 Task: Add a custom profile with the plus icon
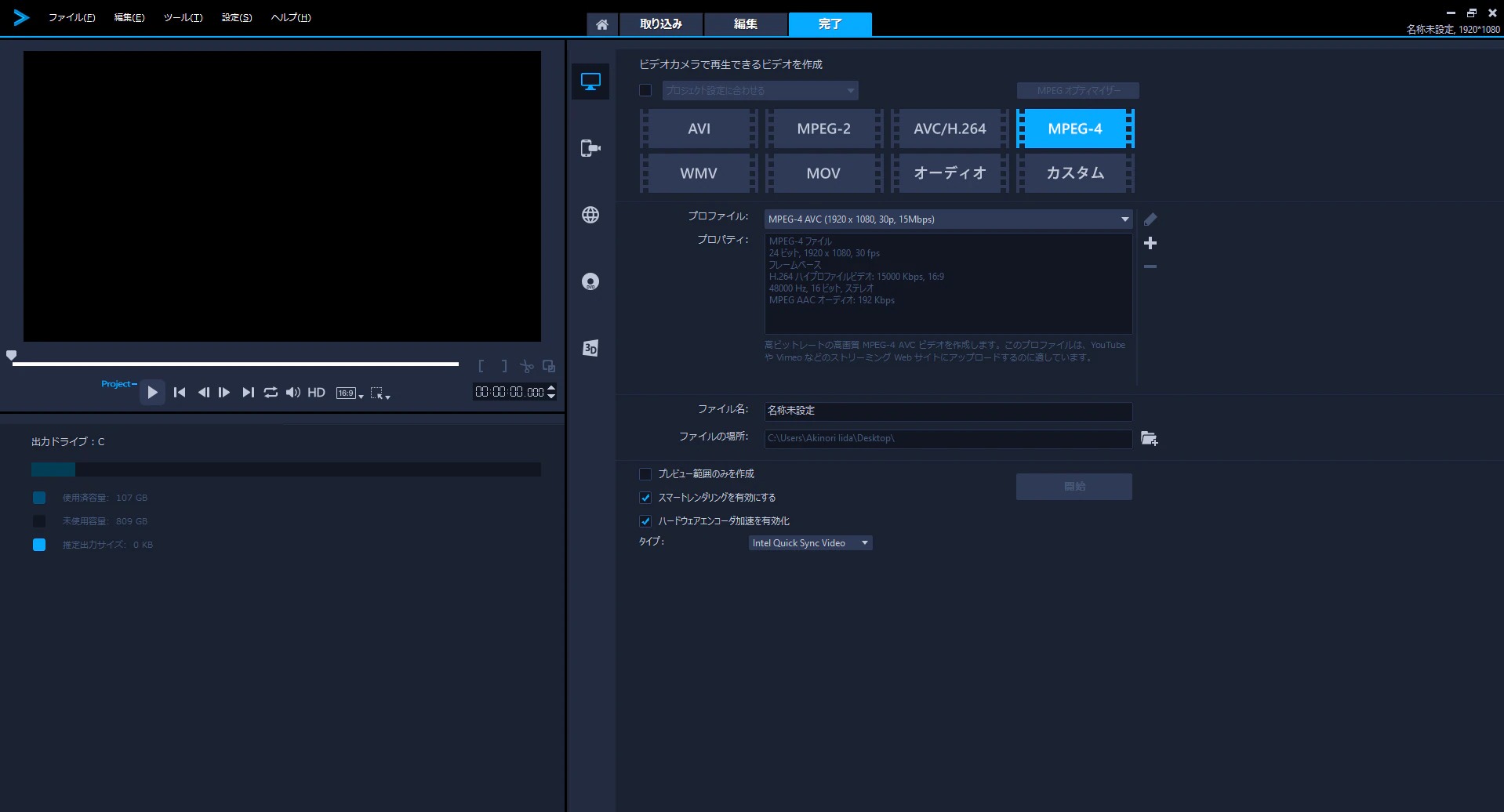pyautogui.click(x=1150, y=243)
